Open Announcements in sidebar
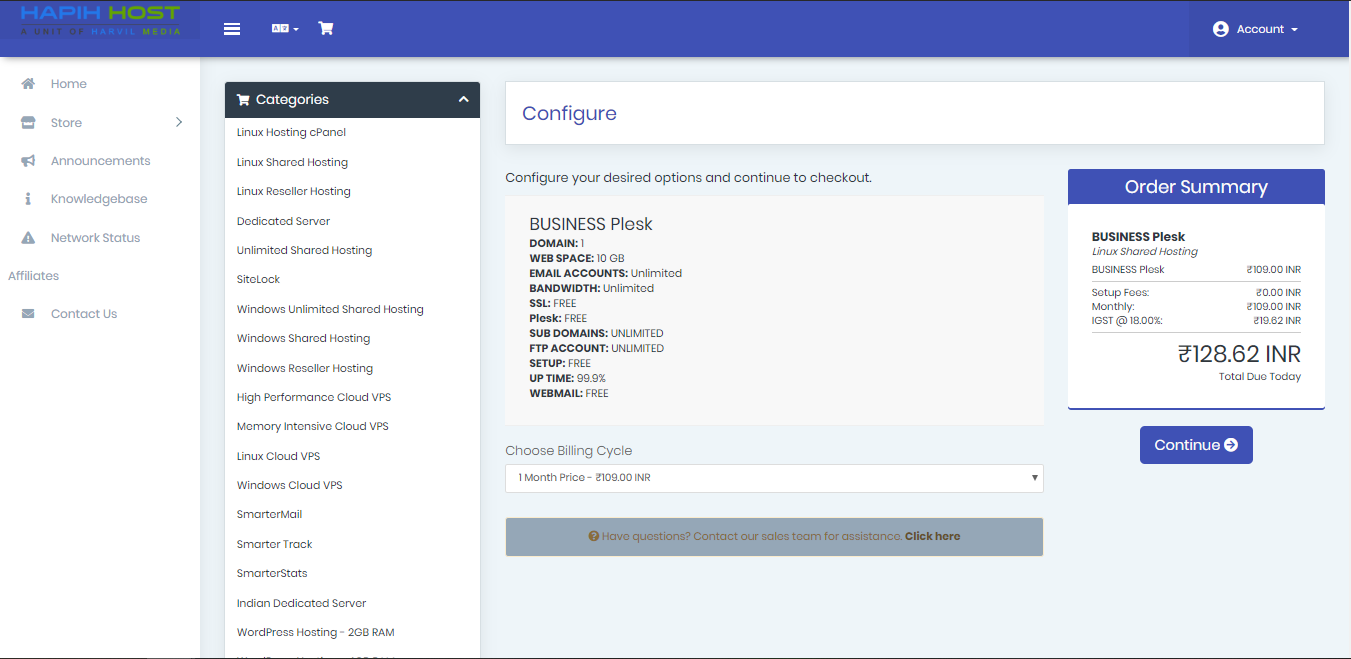Image resolution: width=1351 pixels, height=659 pixels. tap(101, 161)
